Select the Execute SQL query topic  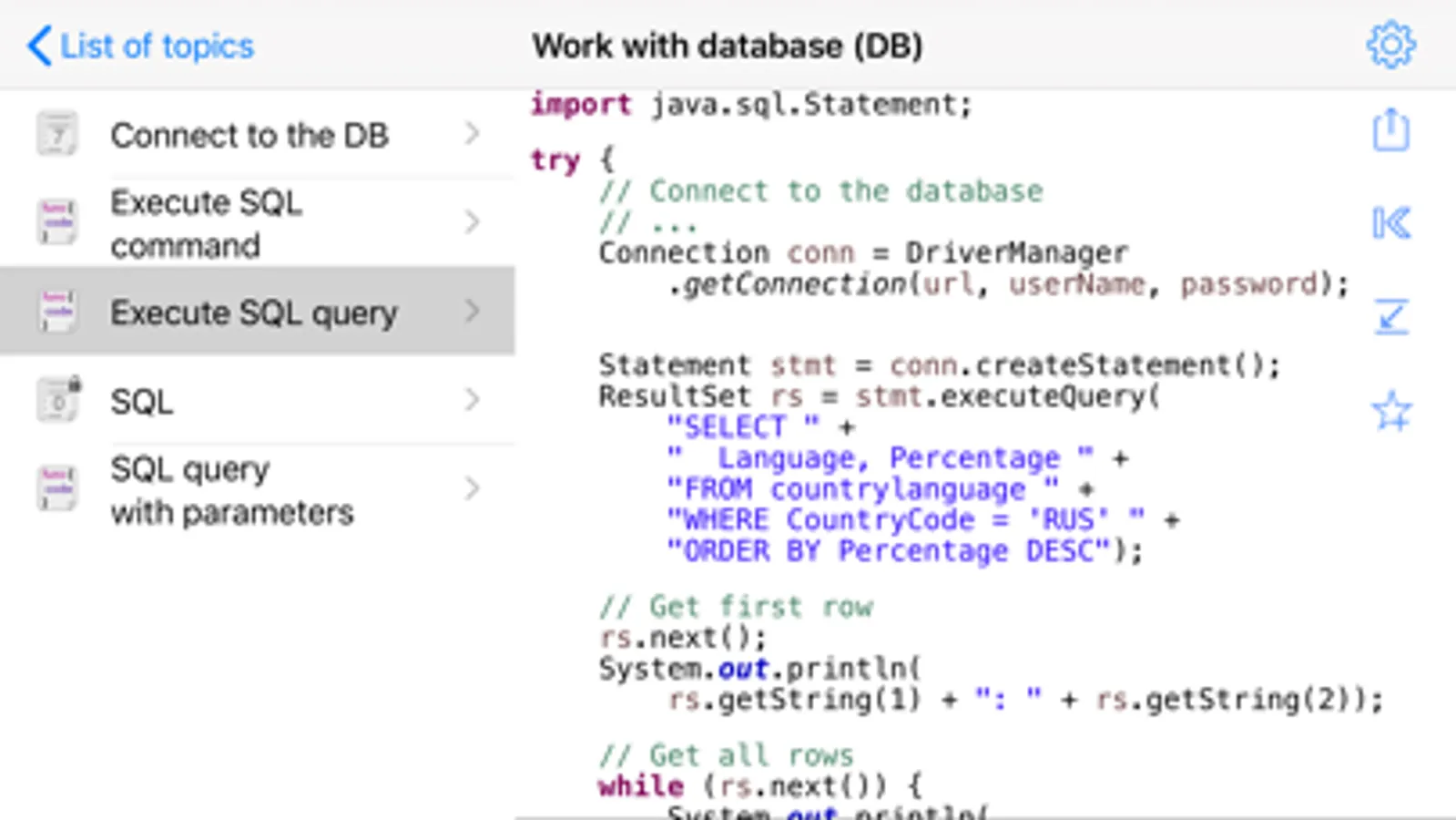(258, 312)
